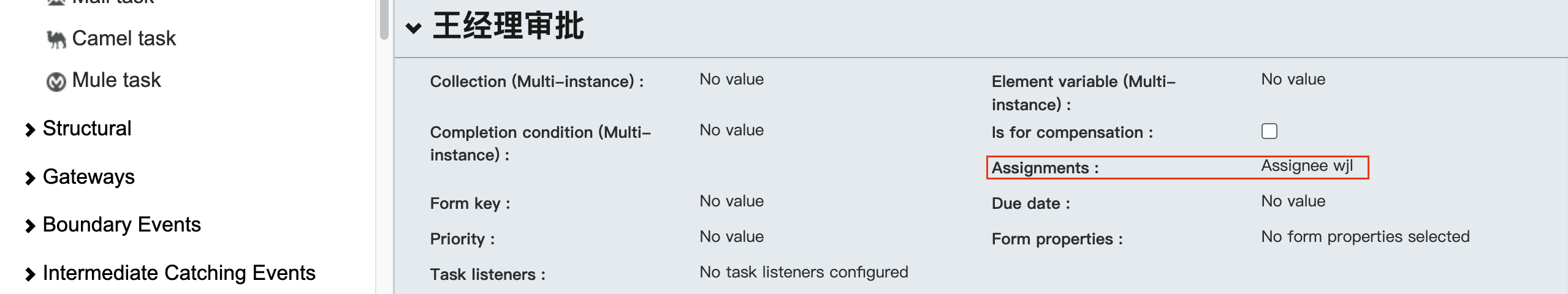The width and height of the screenshot is (1568, 294).
Task: Click the 'Assignments :' property label
Action: tap(1045, 168)
